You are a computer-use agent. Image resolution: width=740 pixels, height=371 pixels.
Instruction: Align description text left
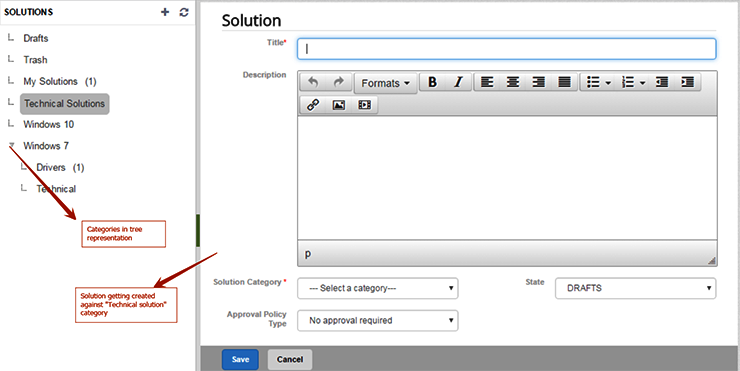(x=487, y=82)
